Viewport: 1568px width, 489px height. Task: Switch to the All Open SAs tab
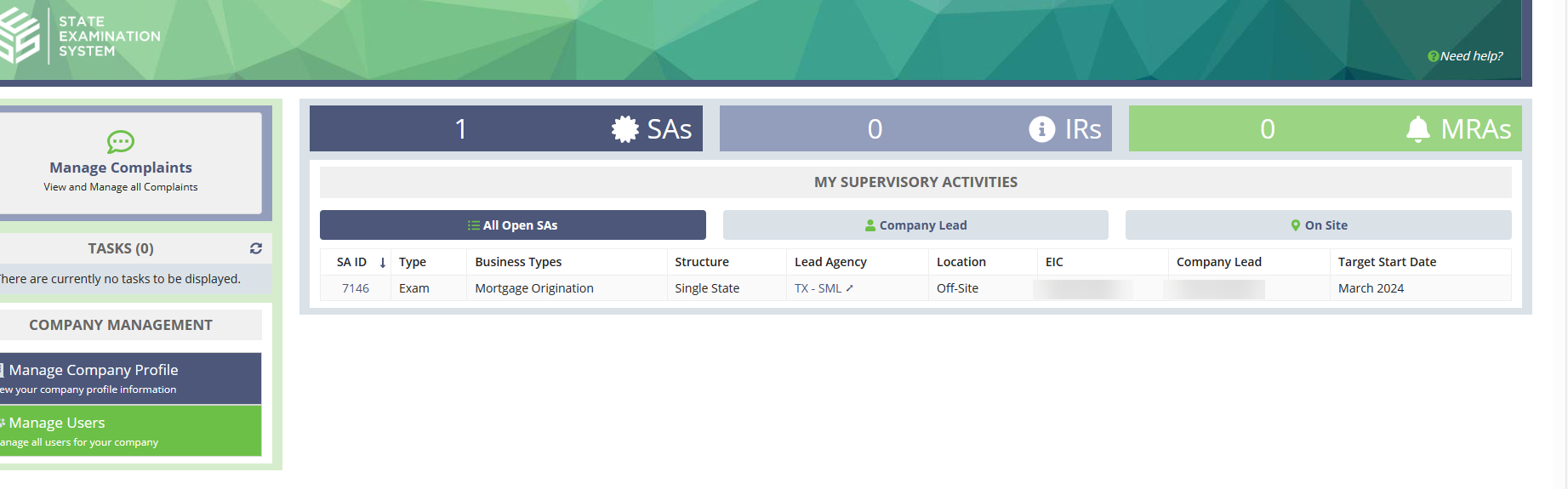coord(512,225)
